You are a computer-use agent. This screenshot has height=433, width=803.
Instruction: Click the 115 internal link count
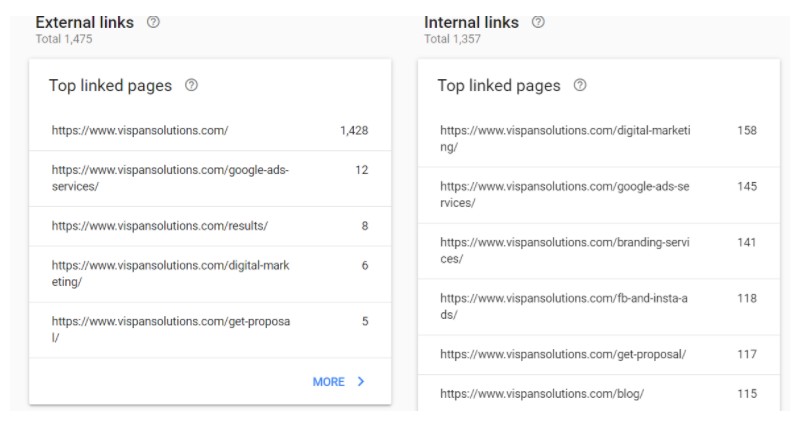(x=747, y=394)
